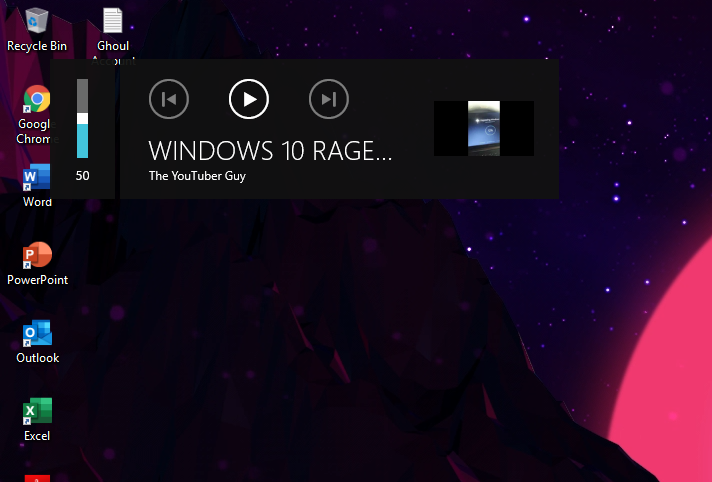Viewport: 712px width, 482px height.
Task: Click the play button in media overlay
Action: (249, 99)
